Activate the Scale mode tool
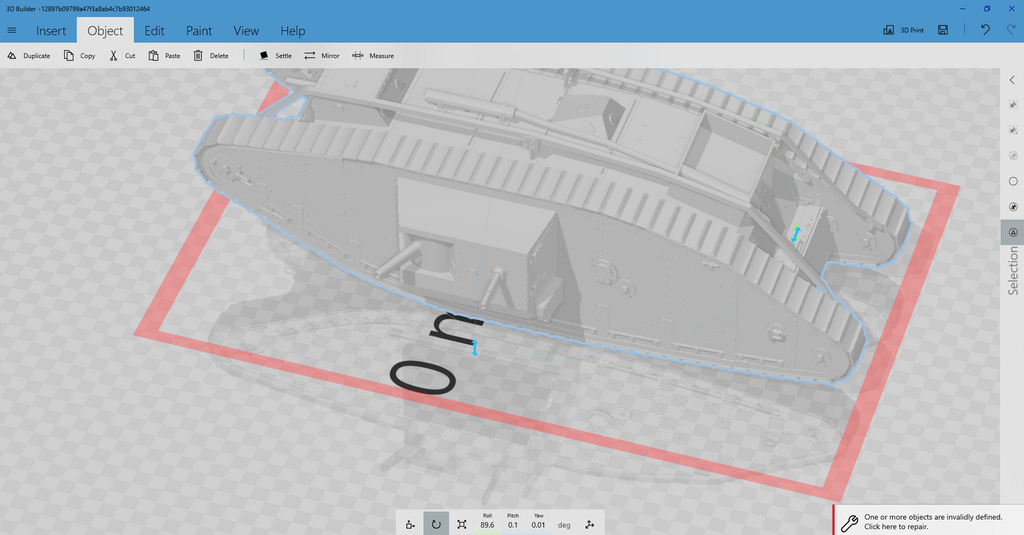 (461, 523)
